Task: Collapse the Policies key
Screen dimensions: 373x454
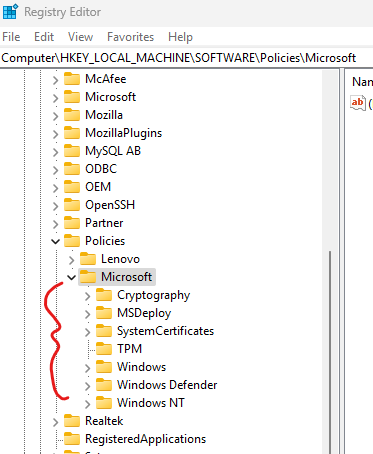Action: [x=55, y=241]
